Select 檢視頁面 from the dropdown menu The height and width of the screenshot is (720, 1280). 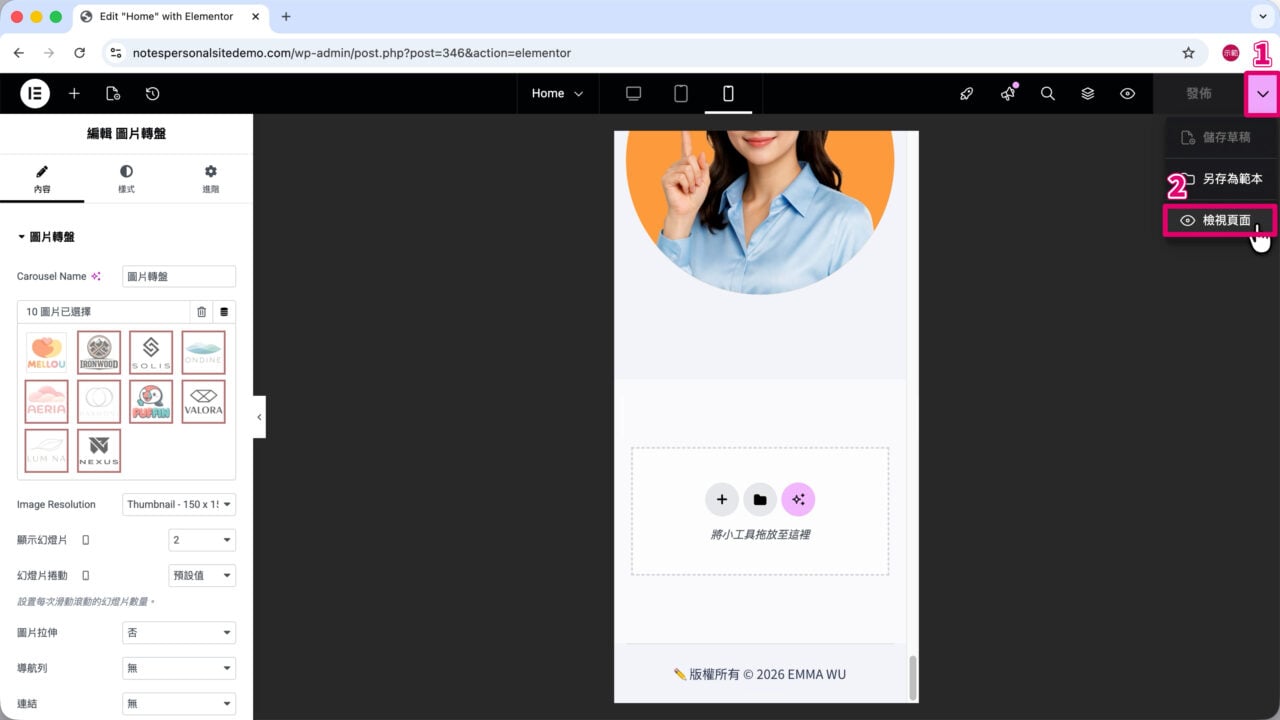pyautogui.click(x=1220, y=220)
